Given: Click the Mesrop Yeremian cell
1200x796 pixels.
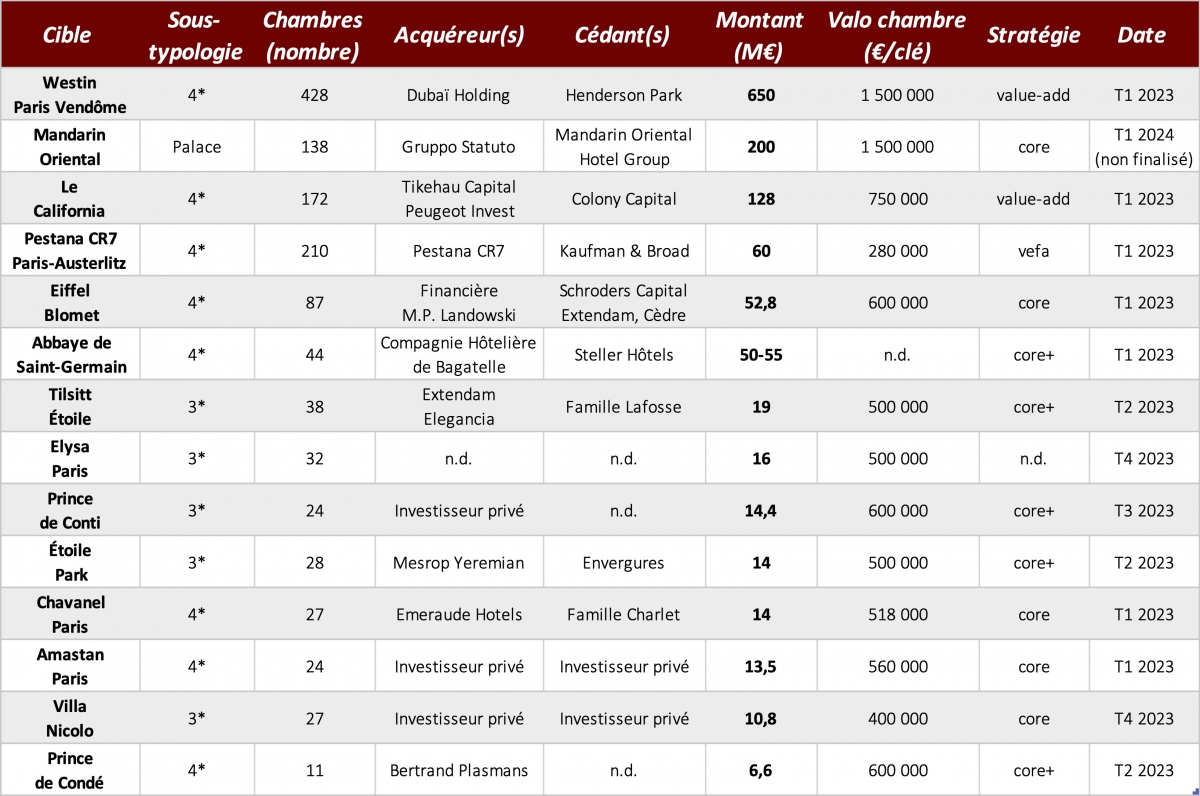Looking at the screenshot, I should [458, 563].
